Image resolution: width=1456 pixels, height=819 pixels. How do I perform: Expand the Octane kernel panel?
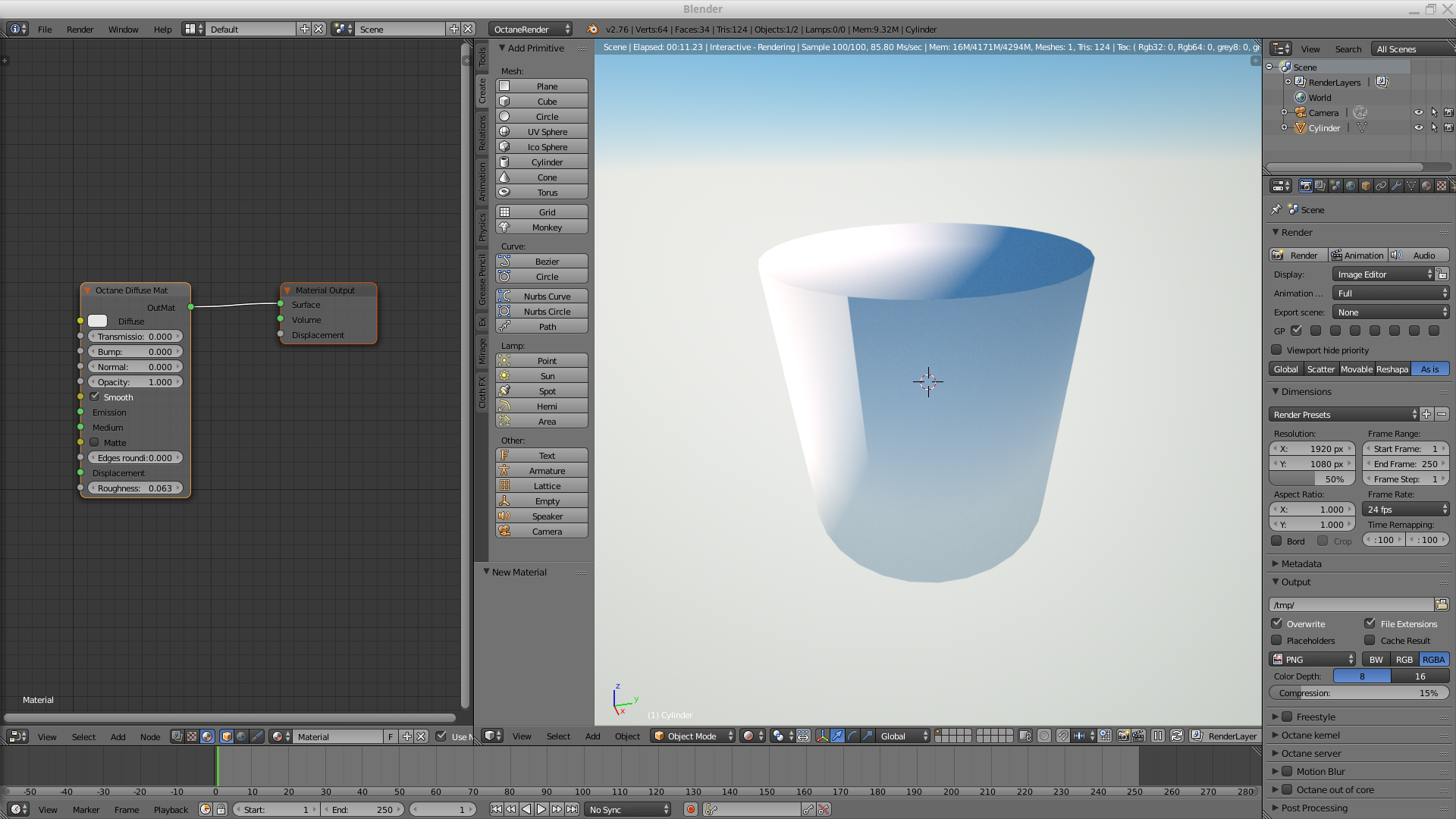click(x=1310, y=735)
